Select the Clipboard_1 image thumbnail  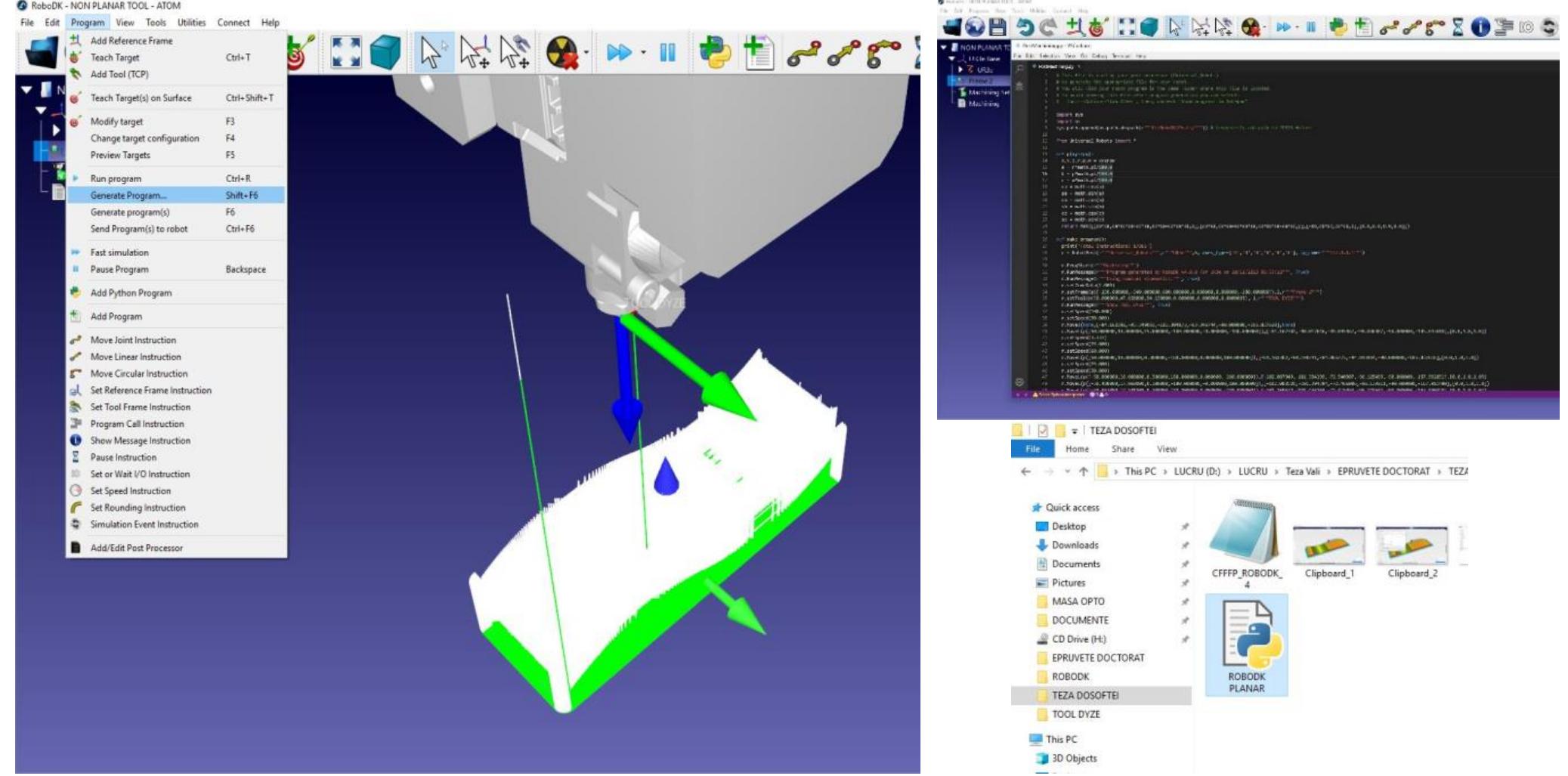pos(1329,552)
